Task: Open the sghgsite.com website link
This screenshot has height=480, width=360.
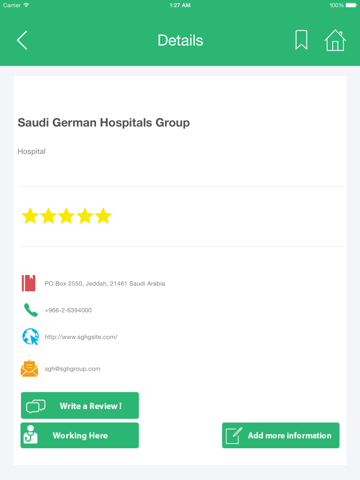Action: tap(81, 337)
